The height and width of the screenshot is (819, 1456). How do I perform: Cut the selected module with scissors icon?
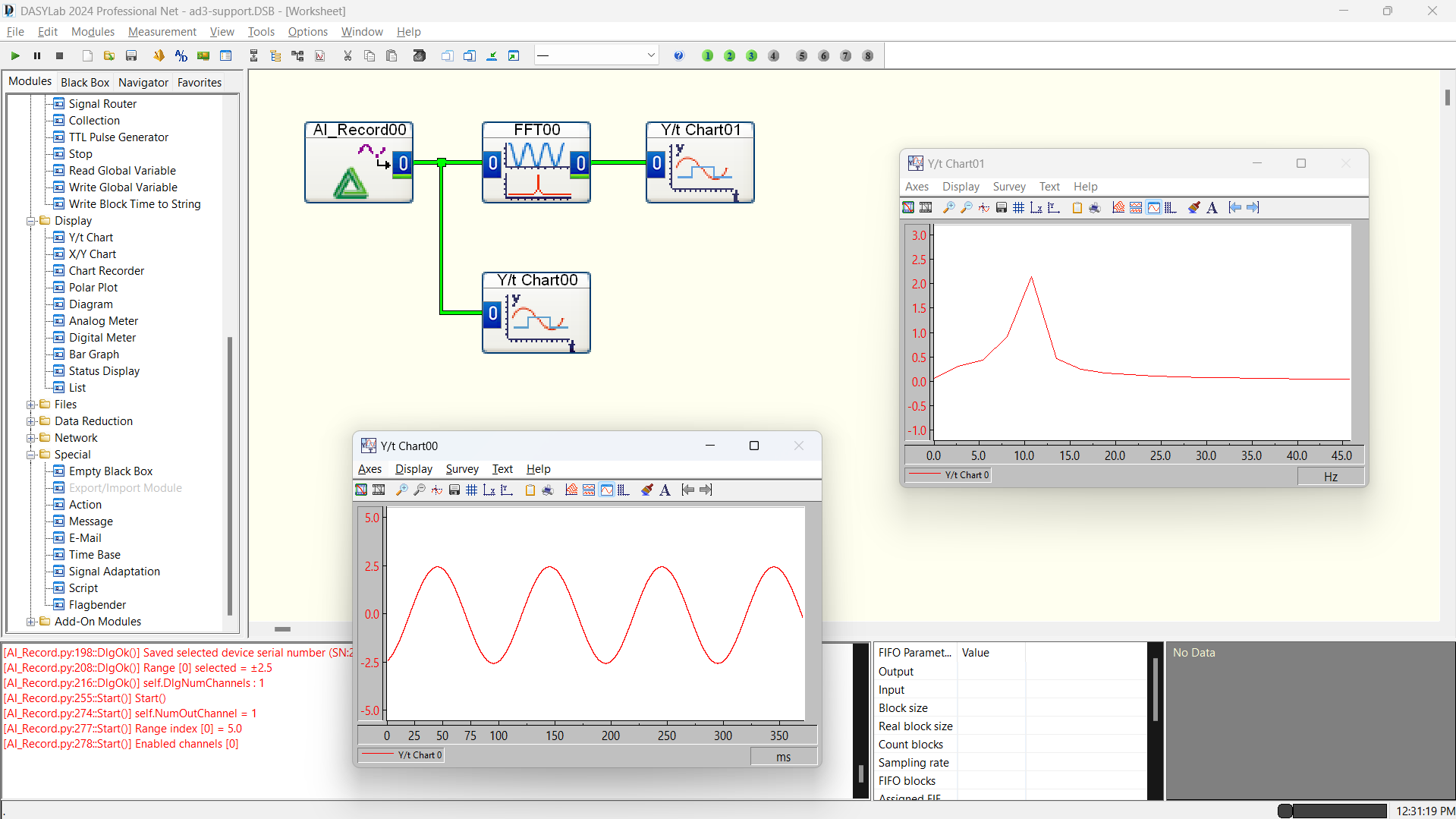coord(347,55)
